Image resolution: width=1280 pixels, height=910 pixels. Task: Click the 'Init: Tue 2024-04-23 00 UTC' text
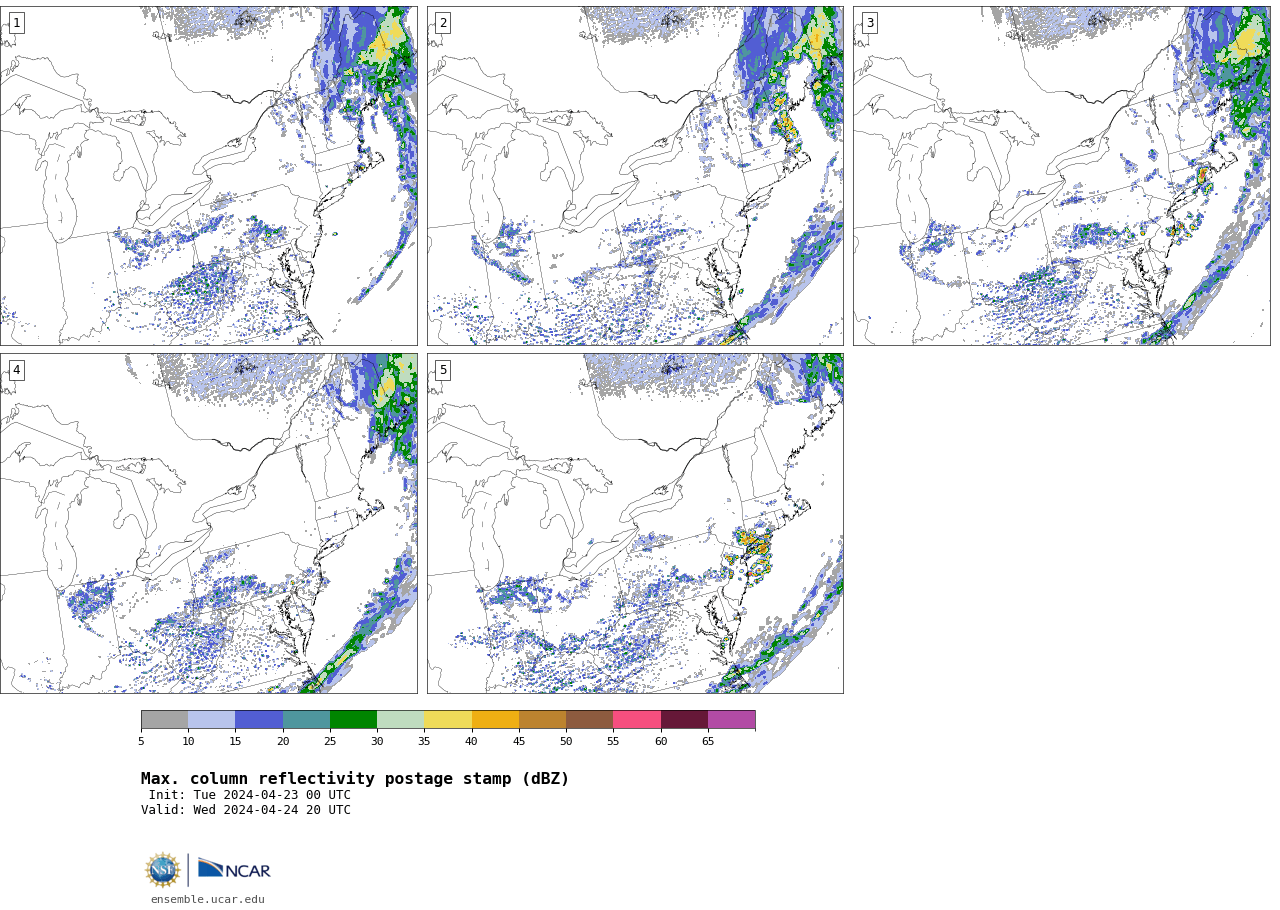pyautogui.click(x=250, y=795)
